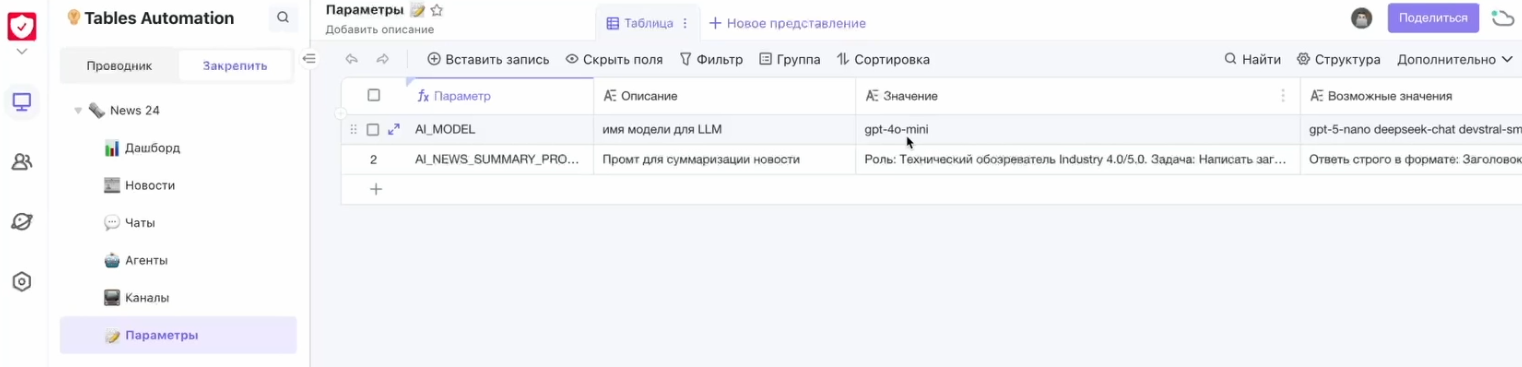Screen dimensions: 1522x367
Task: Collapse the News 24 folder
Action: (78, 111)
